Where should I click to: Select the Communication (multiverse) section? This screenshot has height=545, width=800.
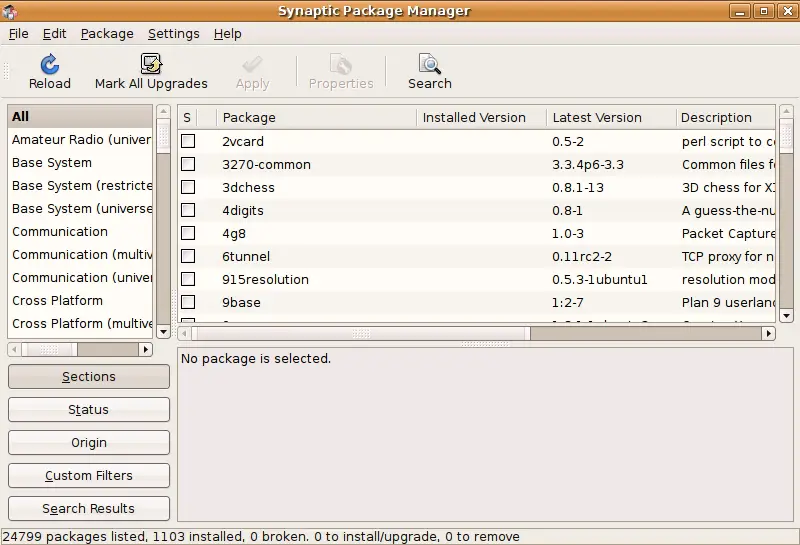point(80,254)
